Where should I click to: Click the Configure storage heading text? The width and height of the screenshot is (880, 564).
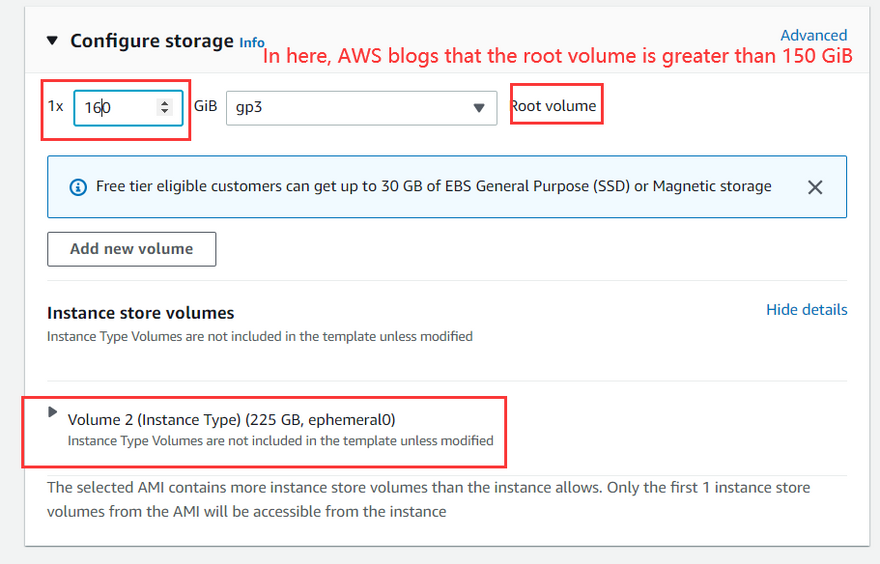(x=152, y=41)
